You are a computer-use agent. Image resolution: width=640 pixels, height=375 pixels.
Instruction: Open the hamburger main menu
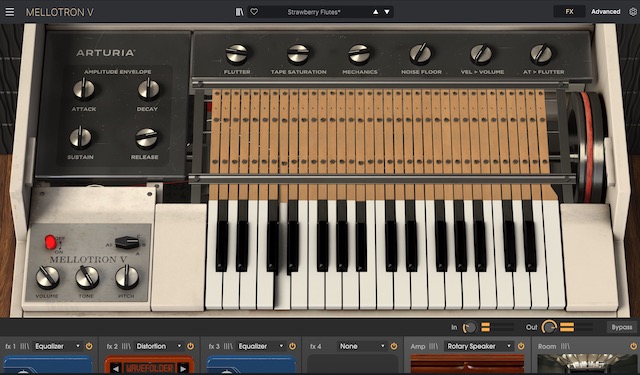point(9,12)
